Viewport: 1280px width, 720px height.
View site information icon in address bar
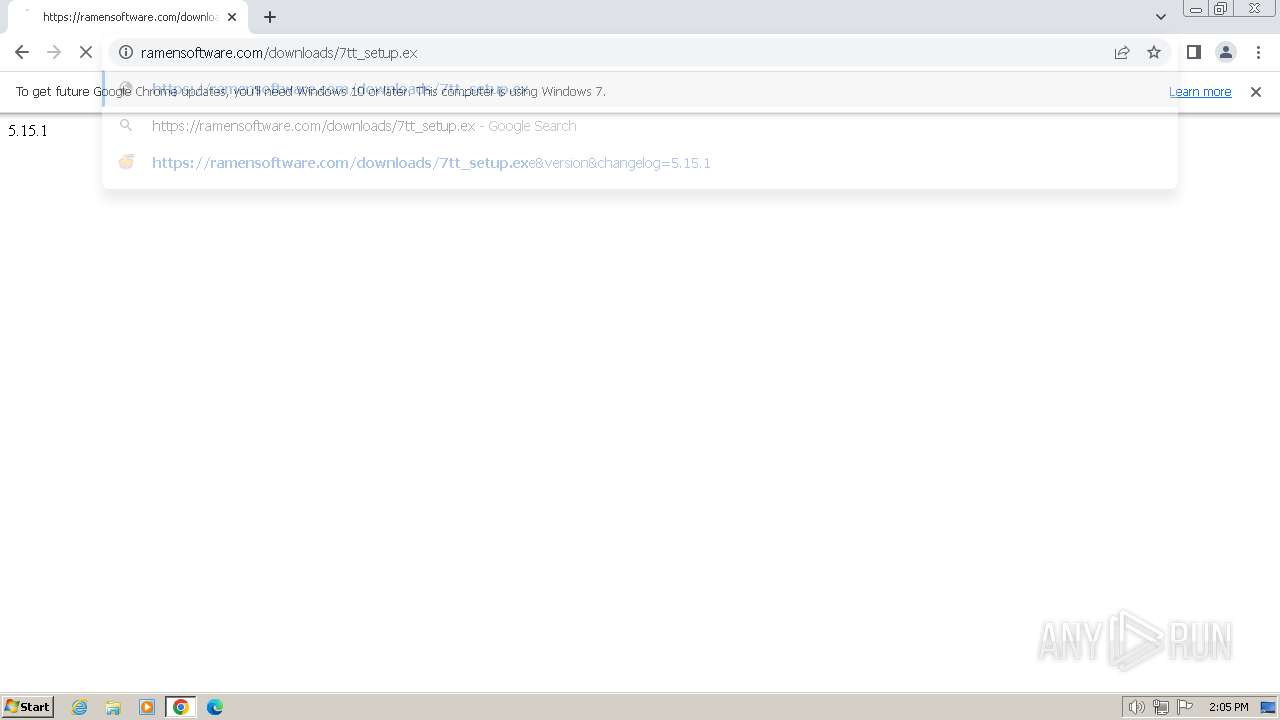126,52
